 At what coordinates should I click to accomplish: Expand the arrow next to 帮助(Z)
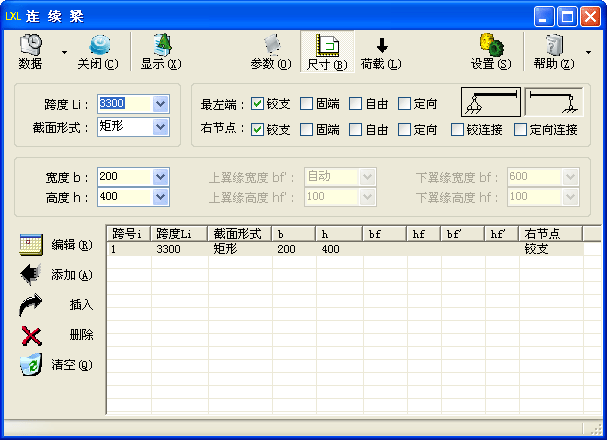point(588,52)
